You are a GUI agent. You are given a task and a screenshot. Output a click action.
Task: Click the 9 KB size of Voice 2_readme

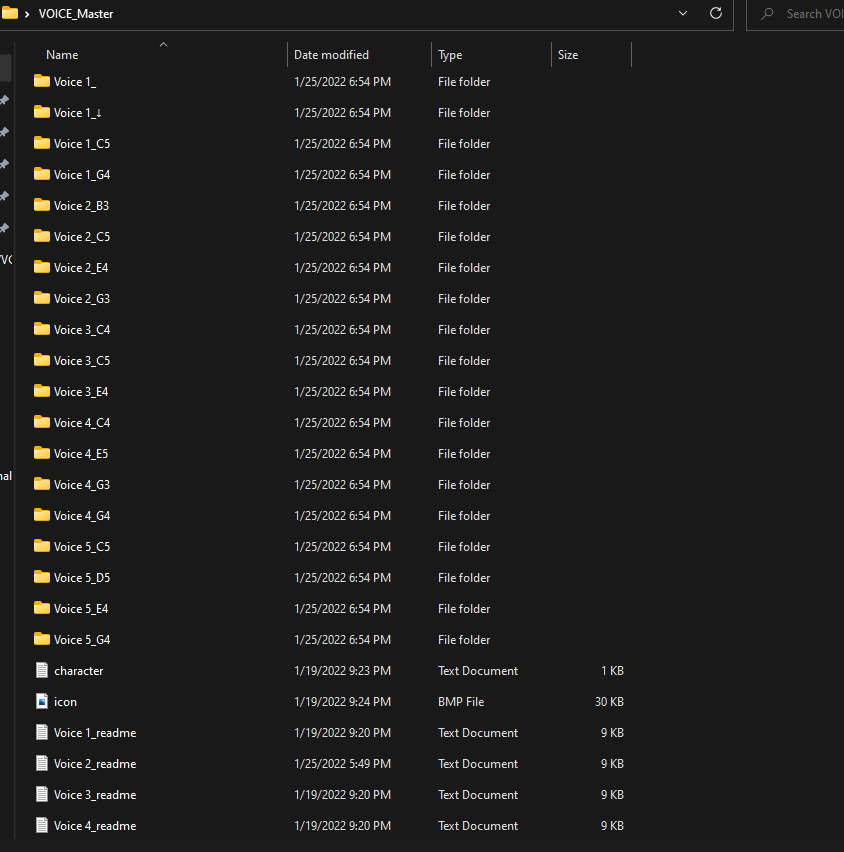pos(612,764)
